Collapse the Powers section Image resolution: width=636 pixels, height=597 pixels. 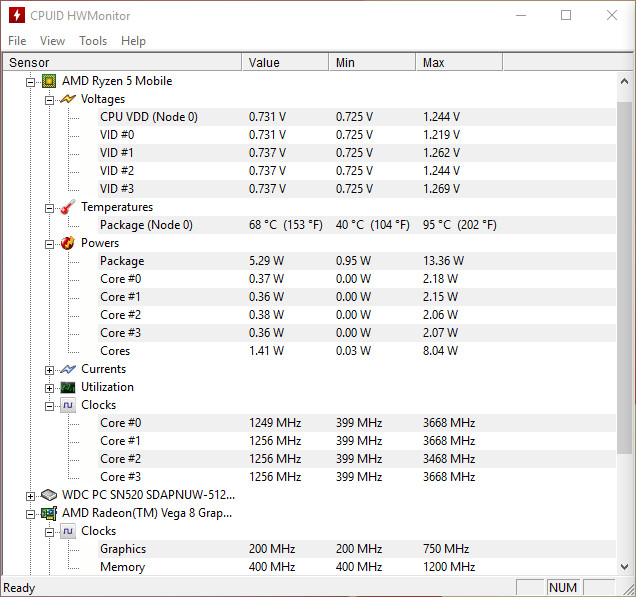(49, 244)
